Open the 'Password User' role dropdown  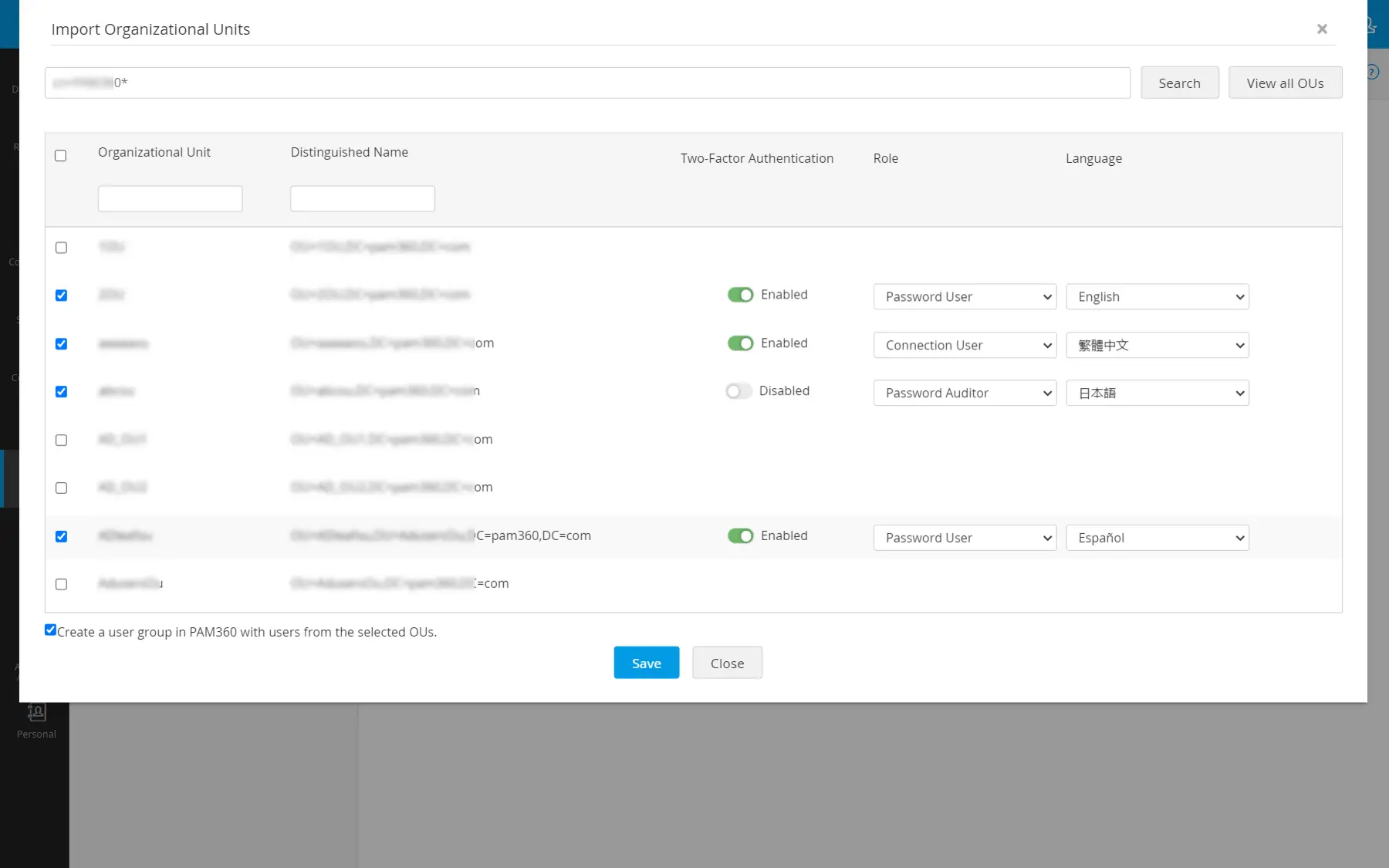tap(964, 296)
